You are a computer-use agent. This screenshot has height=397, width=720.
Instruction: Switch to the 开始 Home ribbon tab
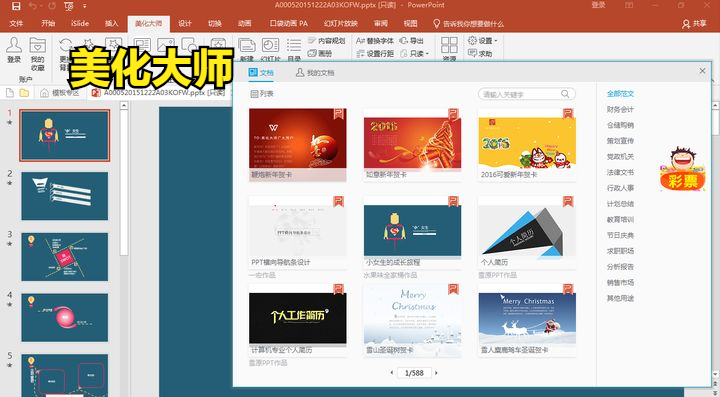pos(48,23)
